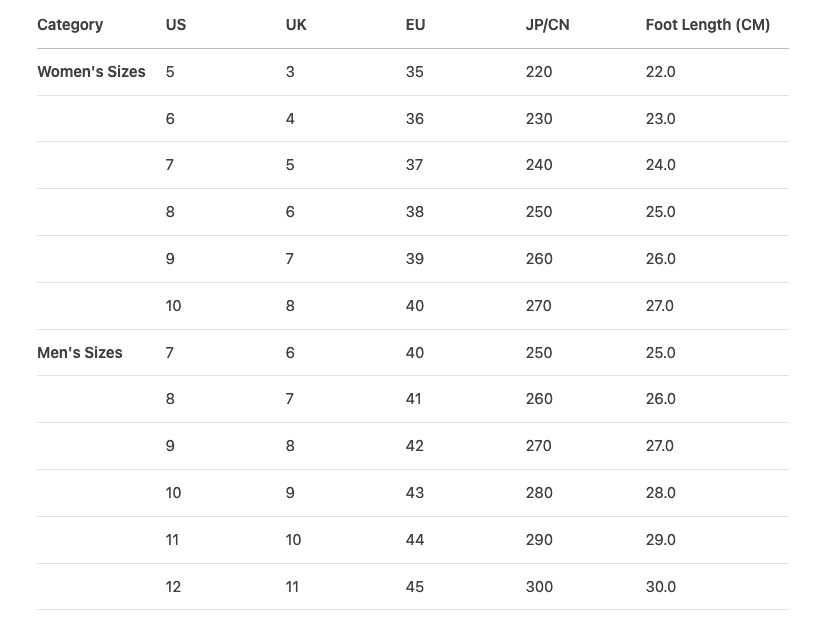Image resolution: width=829 pixels, height=633 pixels.
Task: Click the Category column header
Action: [x=70, y=25]
